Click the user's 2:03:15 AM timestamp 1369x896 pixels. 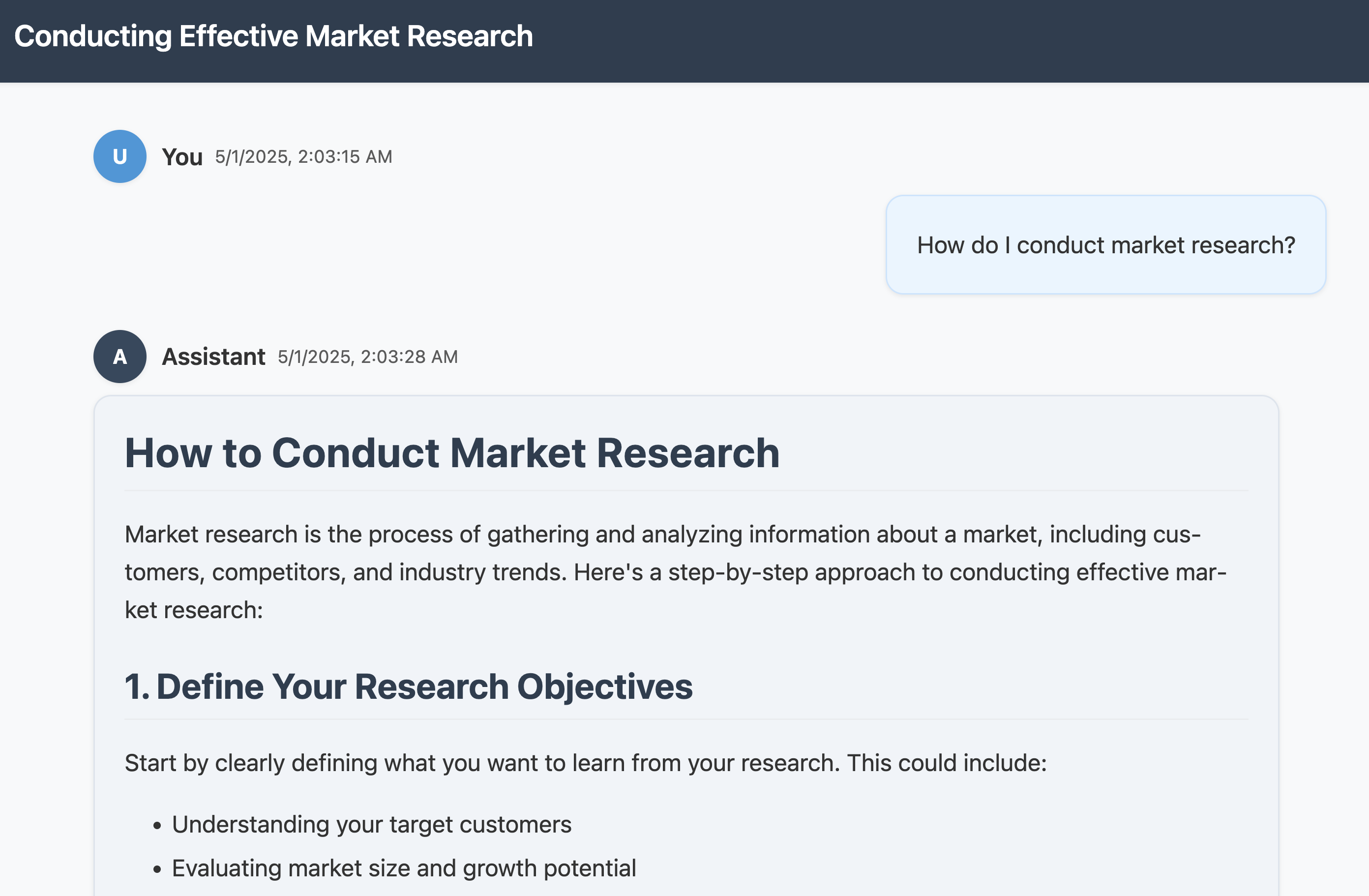(x=303, y=157)
